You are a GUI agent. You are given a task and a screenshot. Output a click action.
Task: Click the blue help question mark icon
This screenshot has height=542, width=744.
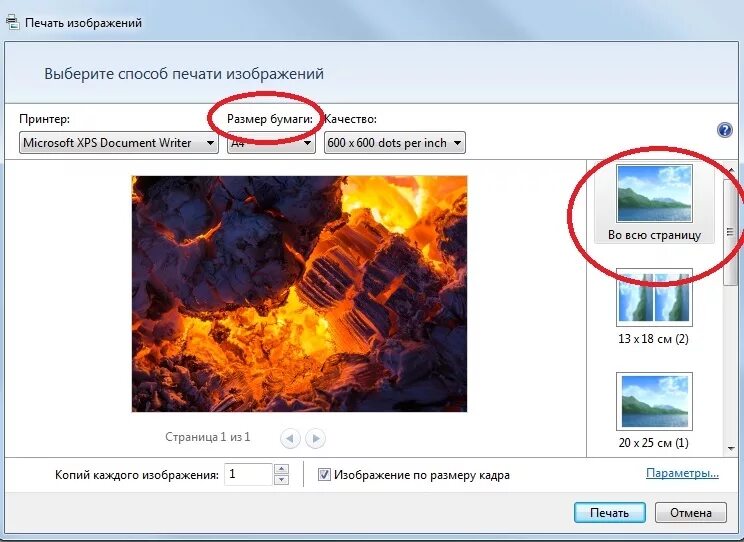(x=725, y=130)
